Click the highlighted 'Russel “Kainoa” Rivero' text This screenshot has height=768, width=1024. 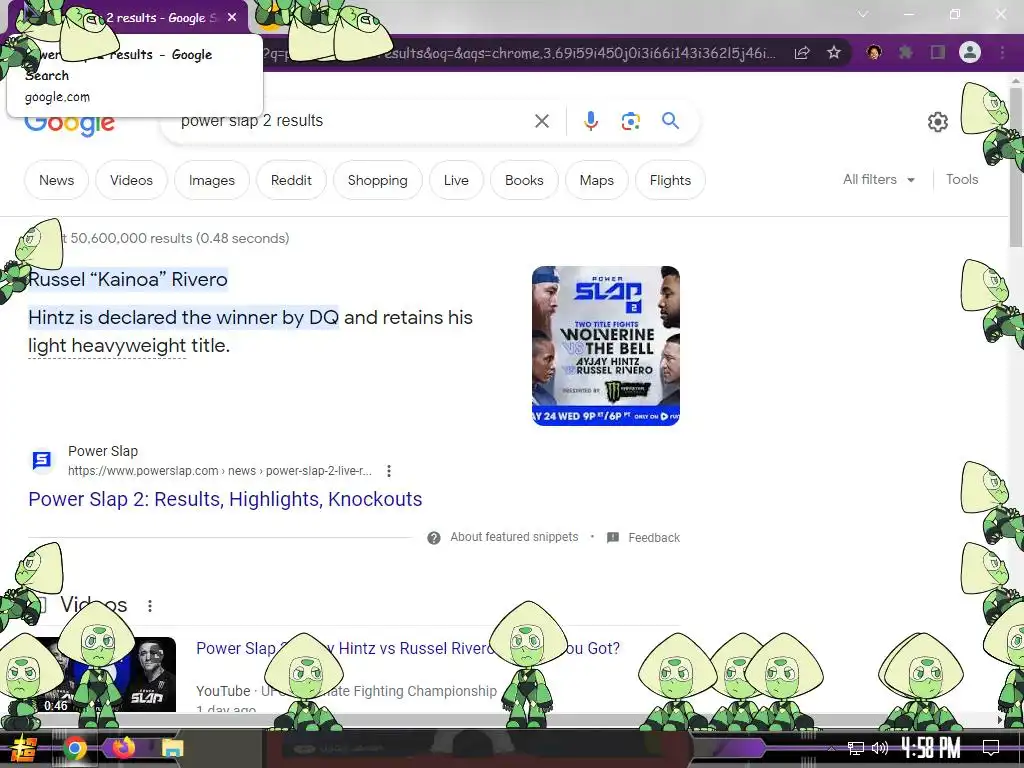point(128,280)
